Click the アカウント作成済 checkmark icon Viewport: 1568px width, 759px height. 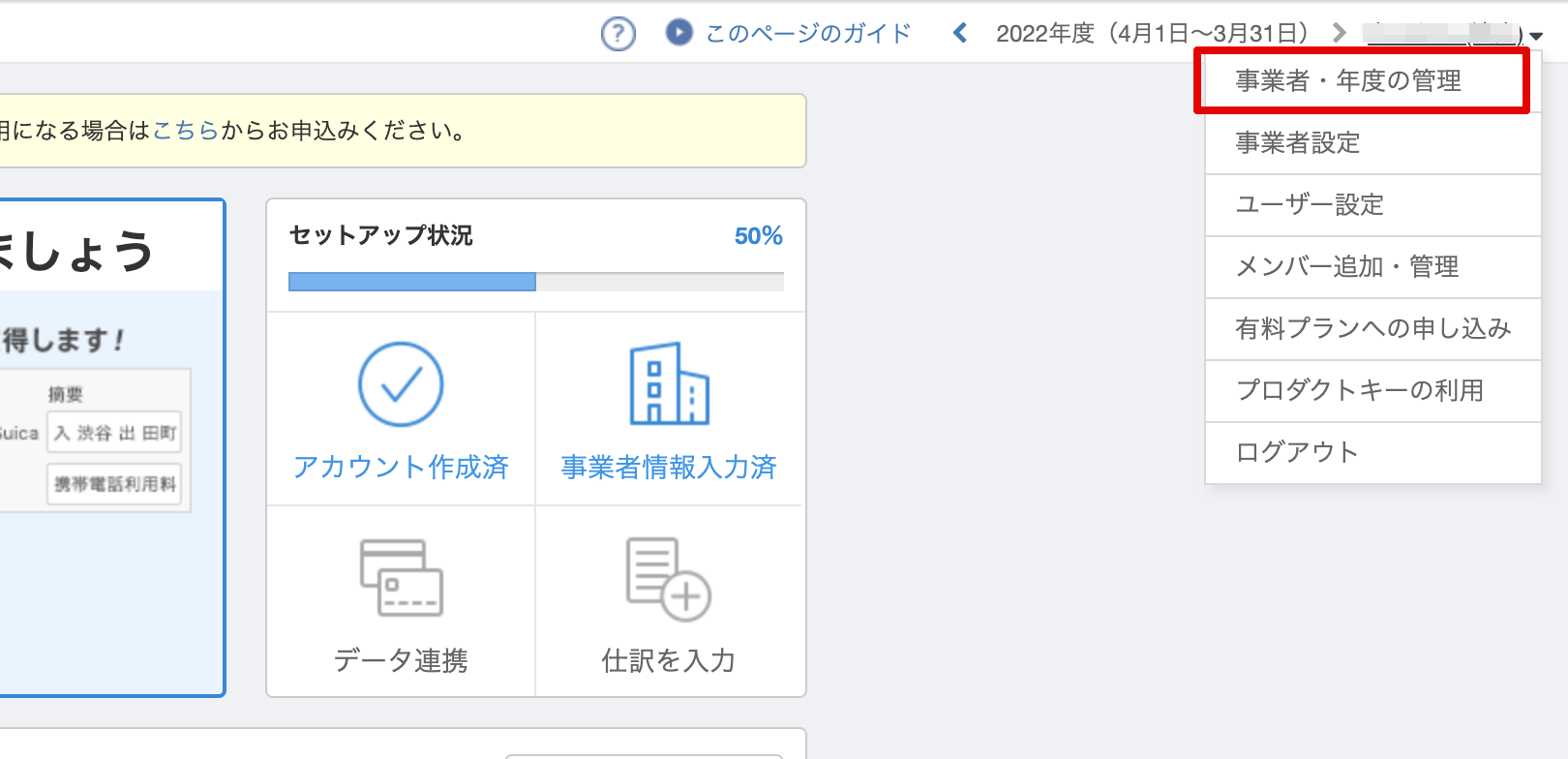(401, 384)
